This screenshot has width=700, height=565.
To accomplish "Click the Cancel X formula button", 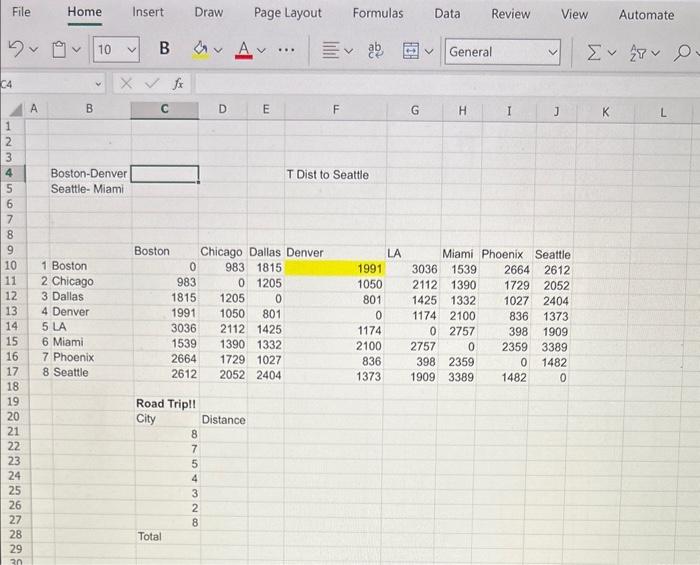I will pyautogui.click(x=126, y=83).
